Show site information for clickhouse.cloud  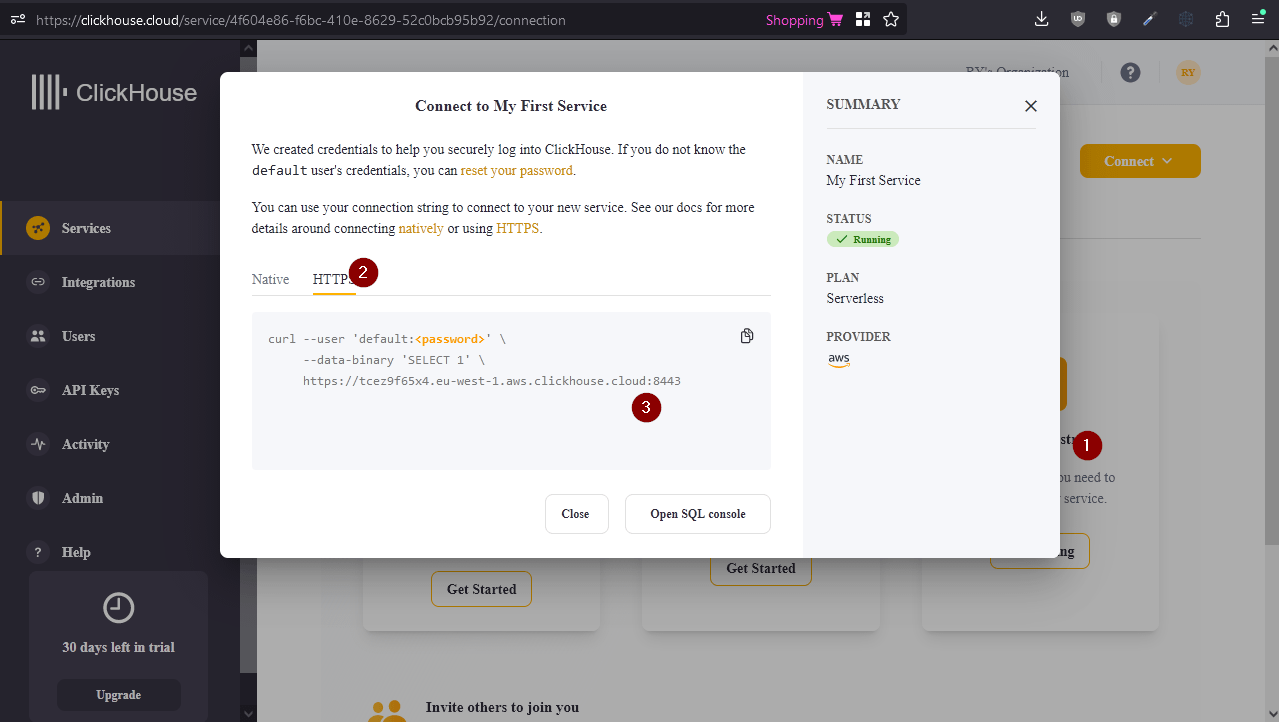17,20
